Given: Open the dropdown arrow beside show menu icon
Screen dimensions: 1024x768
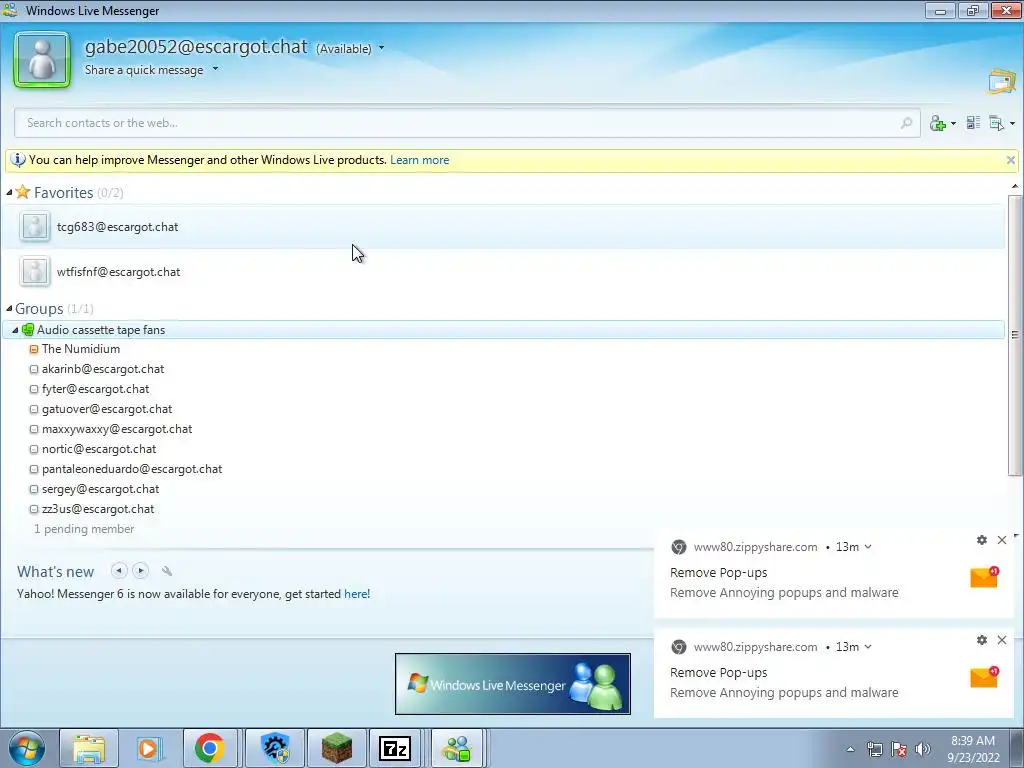Looking at the screenshot, I should pyautogui.click(x=1012, y=123).
